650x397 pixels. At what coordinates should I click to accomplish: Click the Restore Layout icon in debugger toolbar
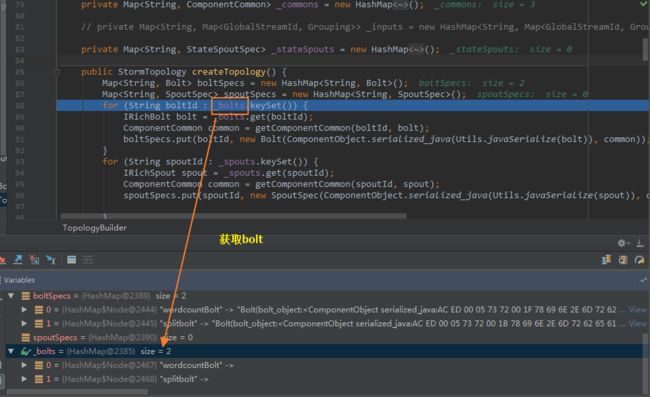(x=606, y=259)
